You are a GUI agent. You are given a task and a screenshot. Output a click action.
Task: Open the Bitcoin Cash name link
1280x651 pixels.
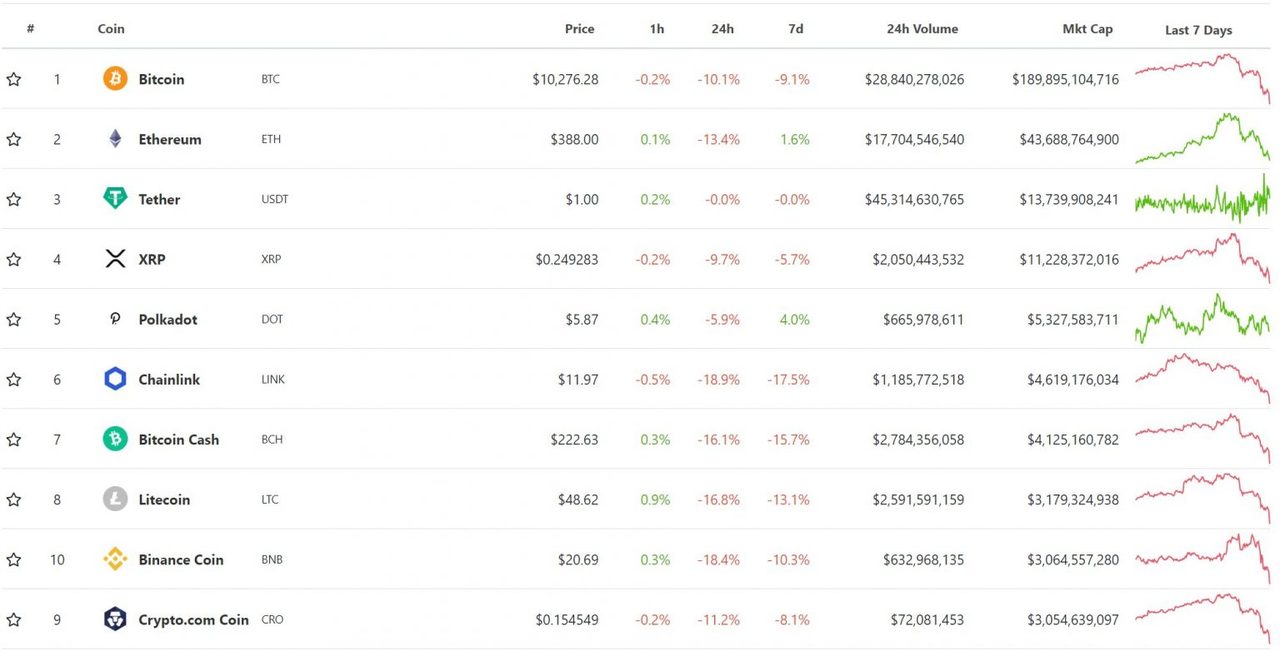coord(178,439)
